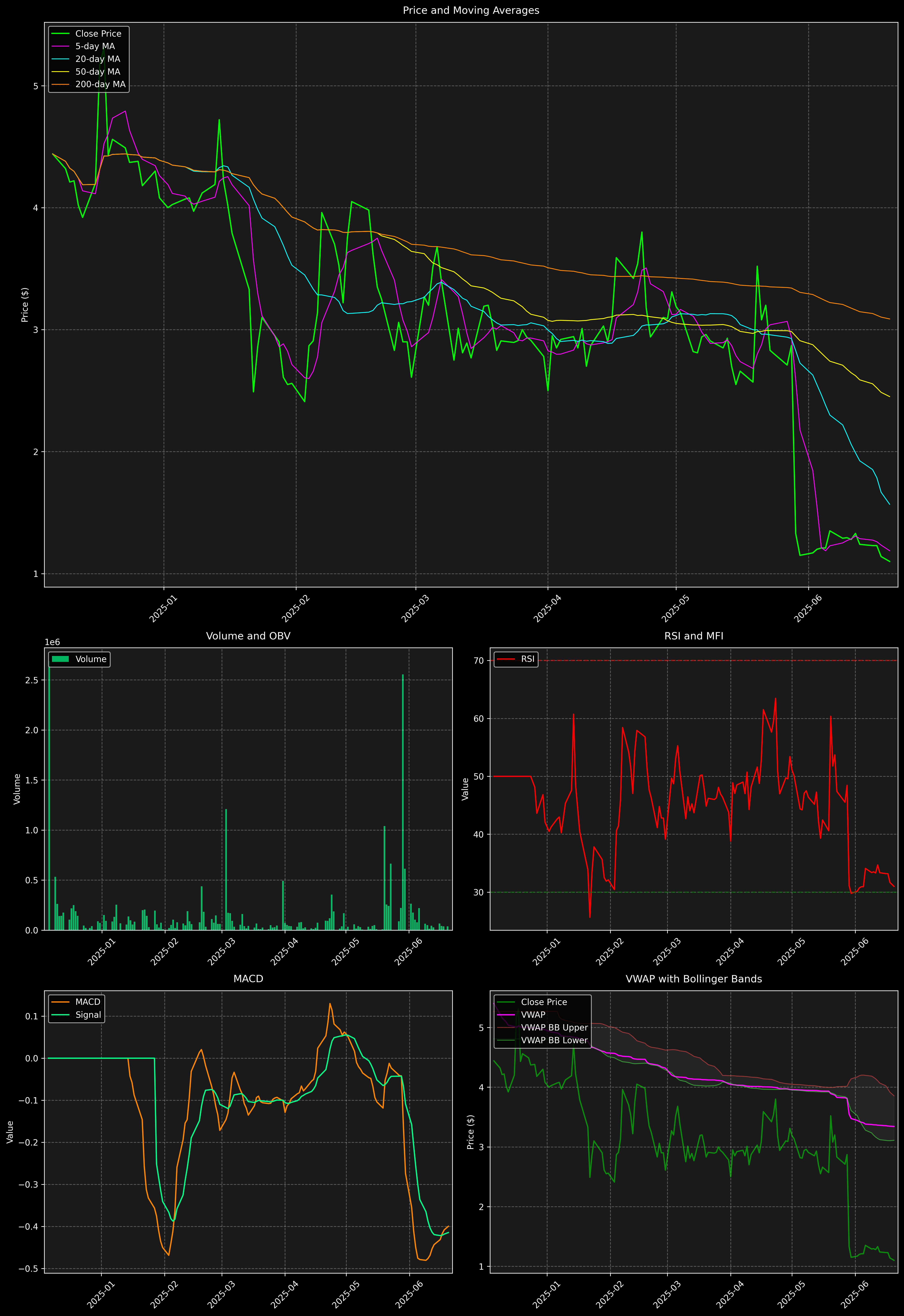904x1316 pixels.
Task: Select the "RSI" legend entry
Action: [x=527, y=659]
